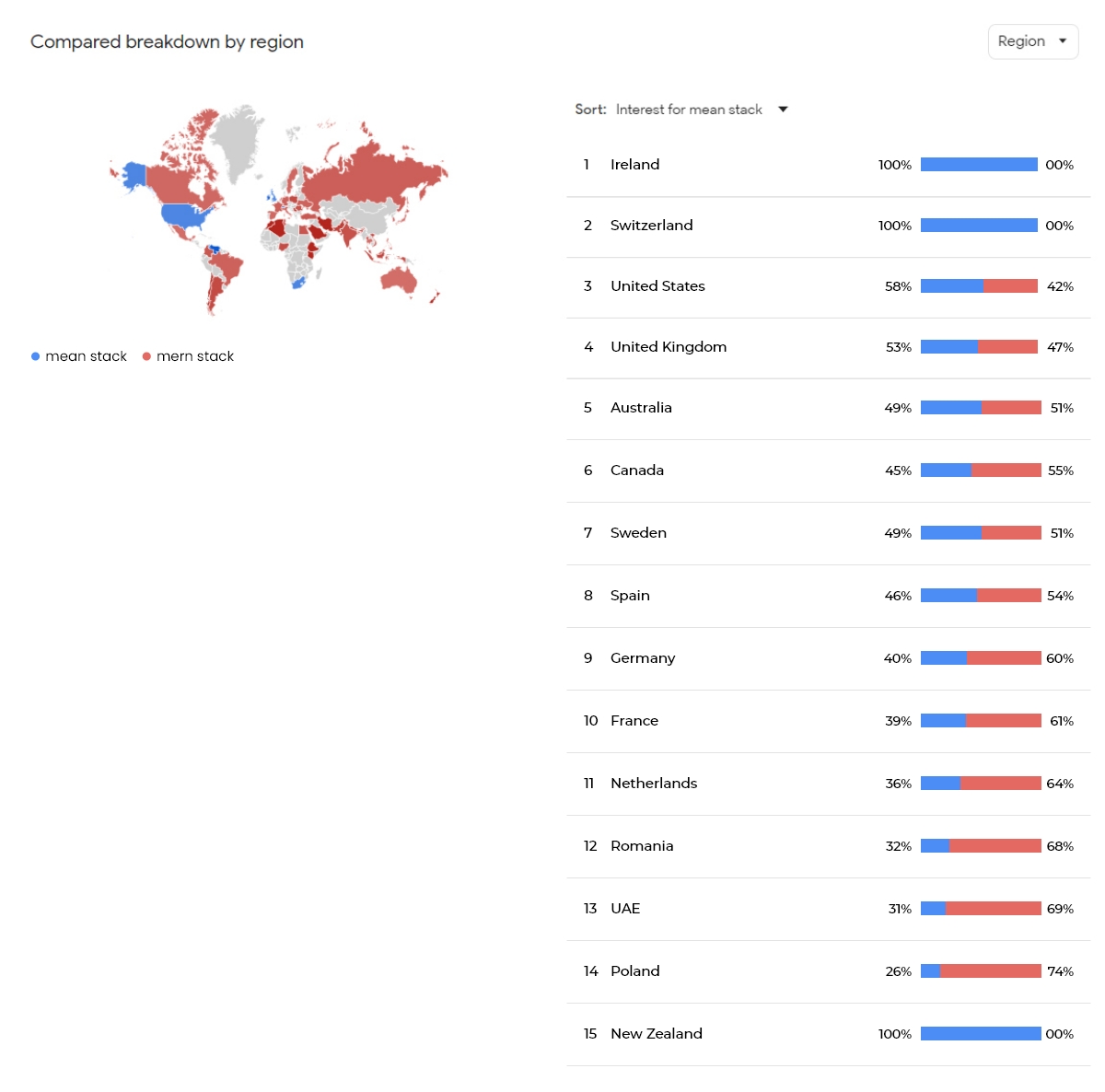Open the Sweden region entry
The height and width of the screenshot is (1092, 1105).
click(x=638, y=533)
